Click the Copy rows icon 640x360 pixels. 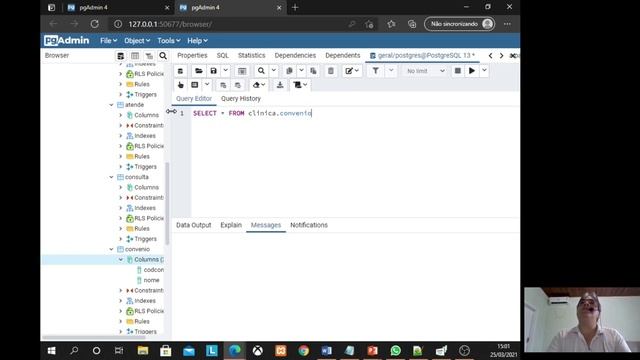(x=289, y=71)
